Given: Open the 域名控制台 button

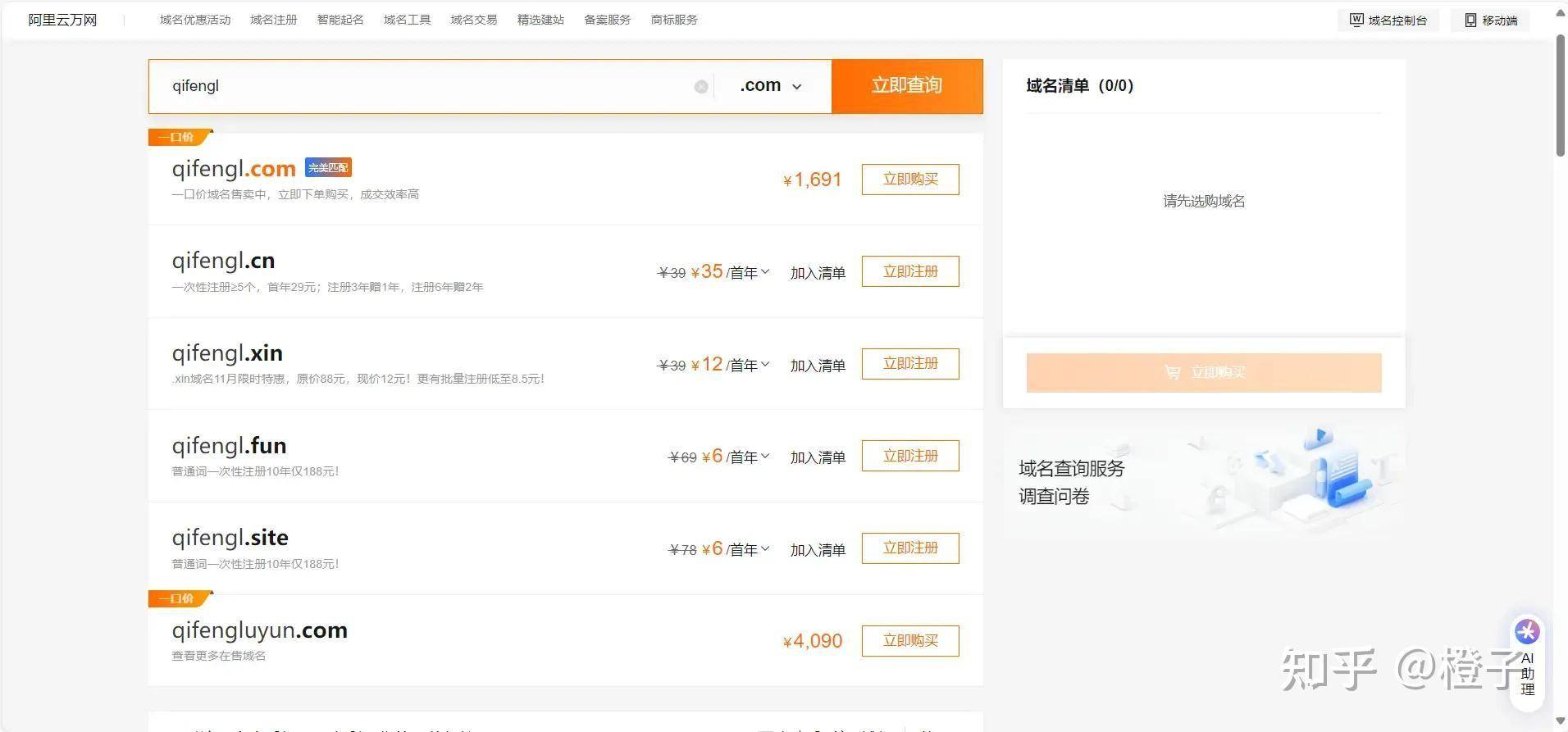Looking at the screenshot, I should tap(1388, 20).
